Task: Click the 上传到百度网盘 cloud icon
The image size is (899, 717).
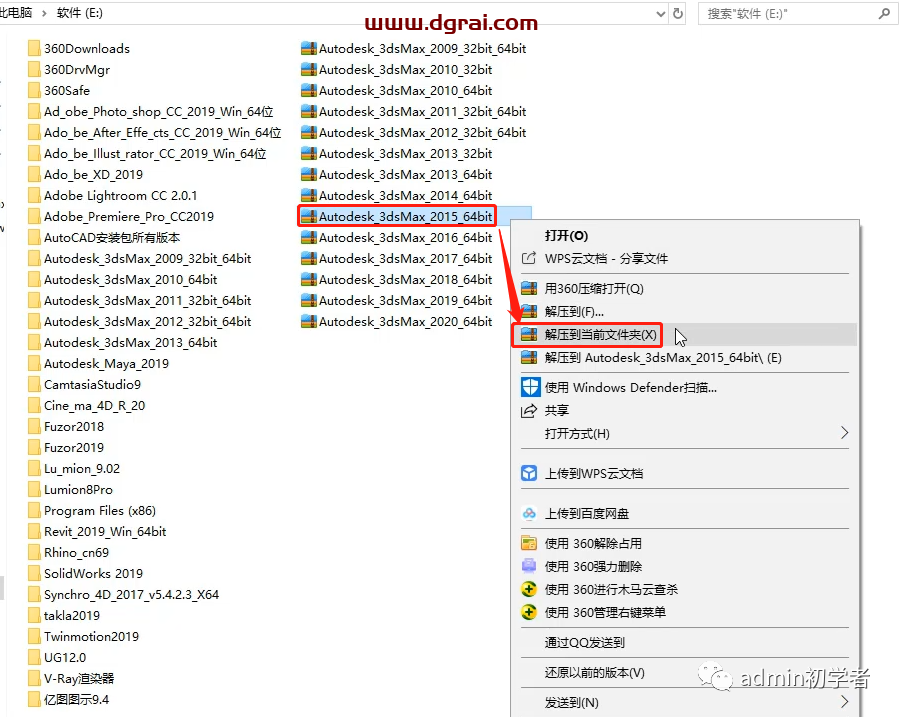Action: tap(529, 513)
